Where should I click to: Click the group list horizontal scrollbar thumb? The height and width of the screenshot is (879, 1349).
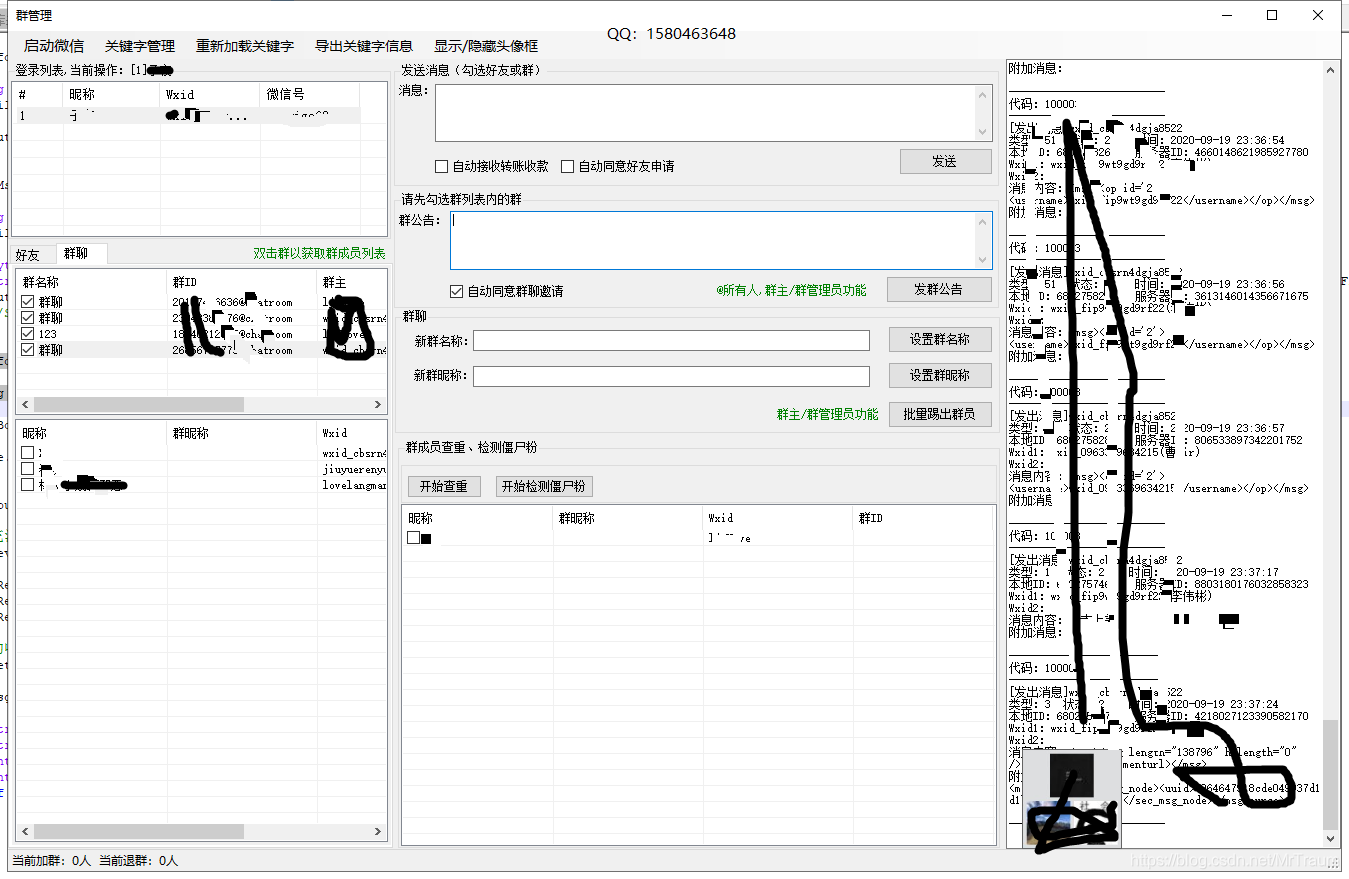[x=139, y=405]
